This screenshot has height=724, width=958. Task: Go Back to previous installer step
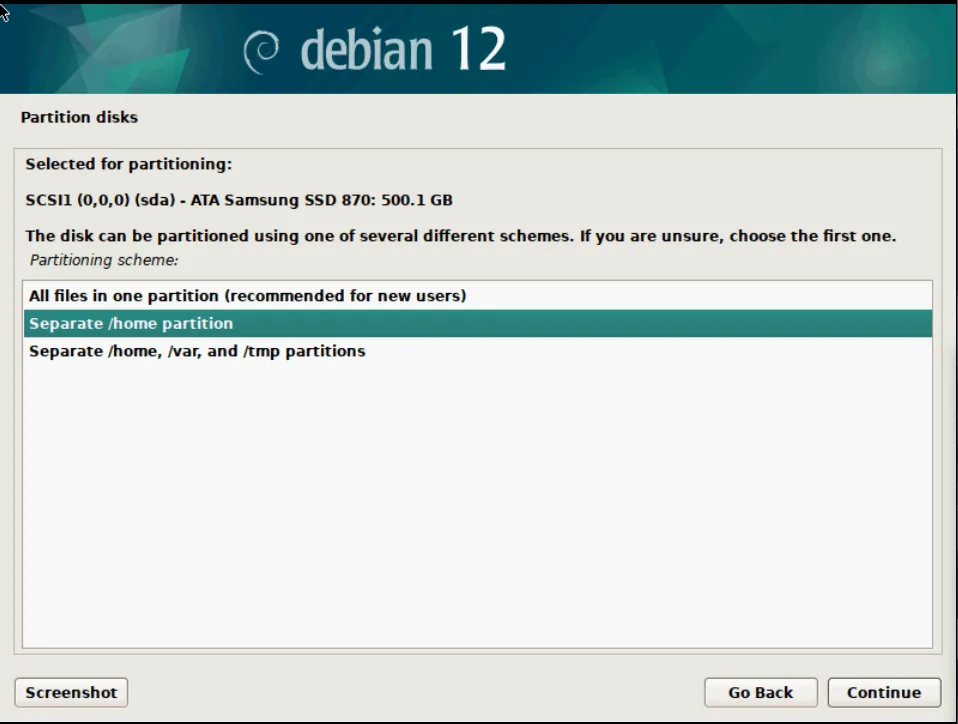[x=760, y=692]
